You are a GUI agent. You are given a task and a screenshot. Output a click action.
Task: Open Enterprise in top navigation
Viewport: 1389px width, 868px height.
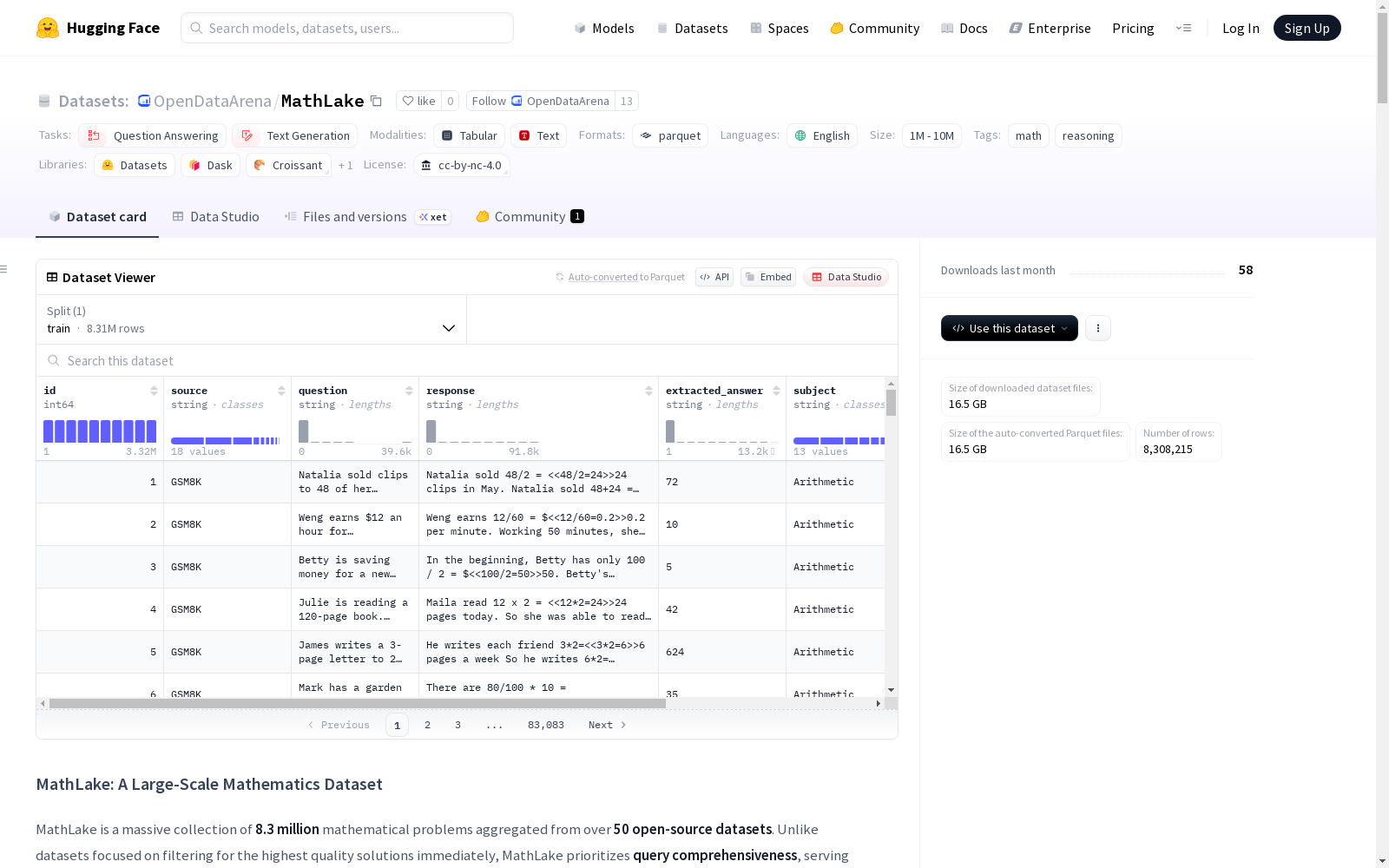point(1050,28)
